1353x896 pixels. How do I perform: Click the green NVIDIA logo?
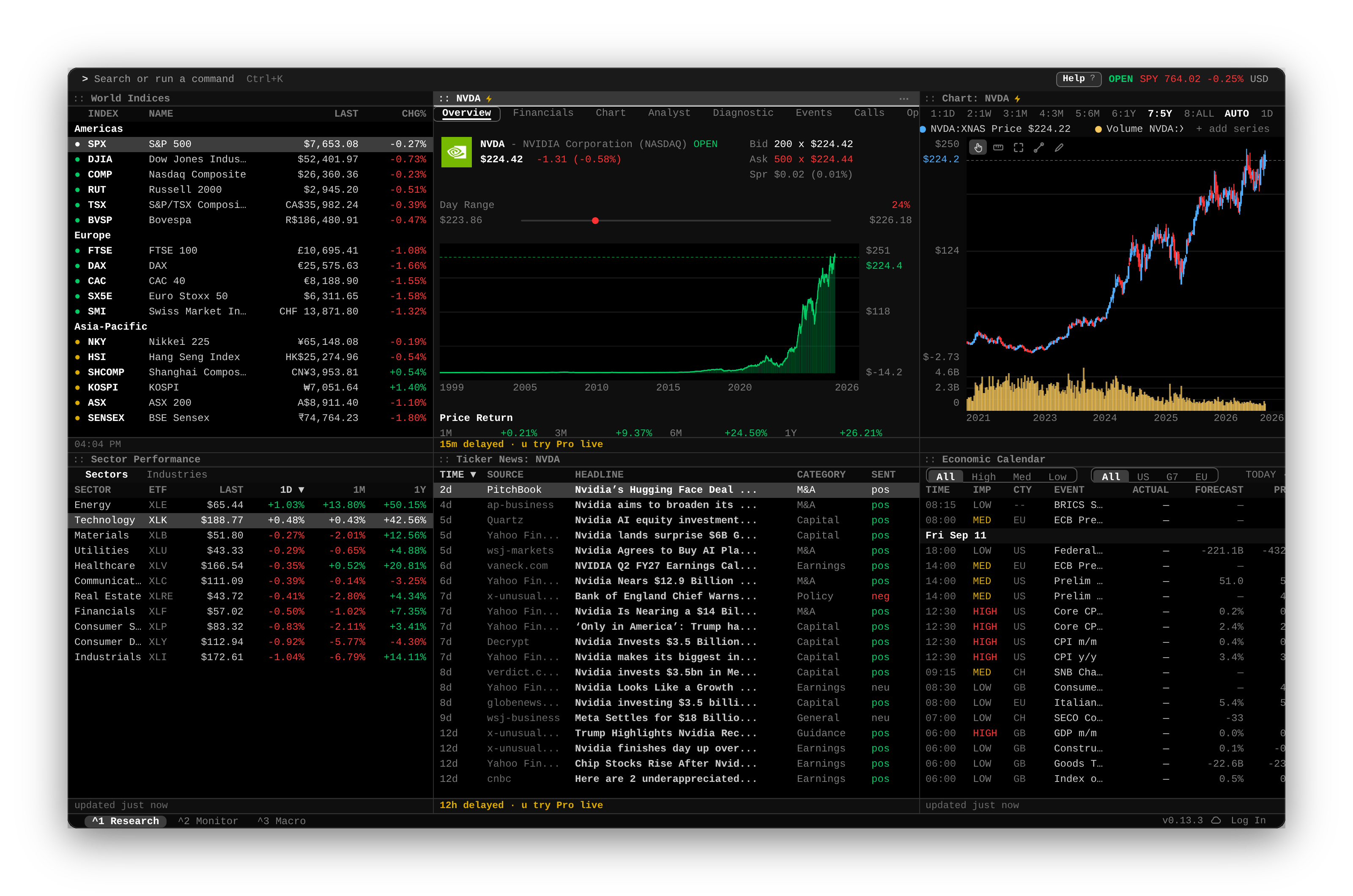(456, 151)
